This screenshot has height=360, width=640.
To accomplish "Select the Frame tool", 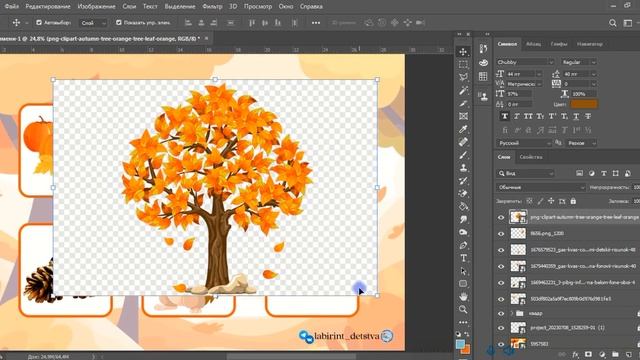I will point(463,116).
